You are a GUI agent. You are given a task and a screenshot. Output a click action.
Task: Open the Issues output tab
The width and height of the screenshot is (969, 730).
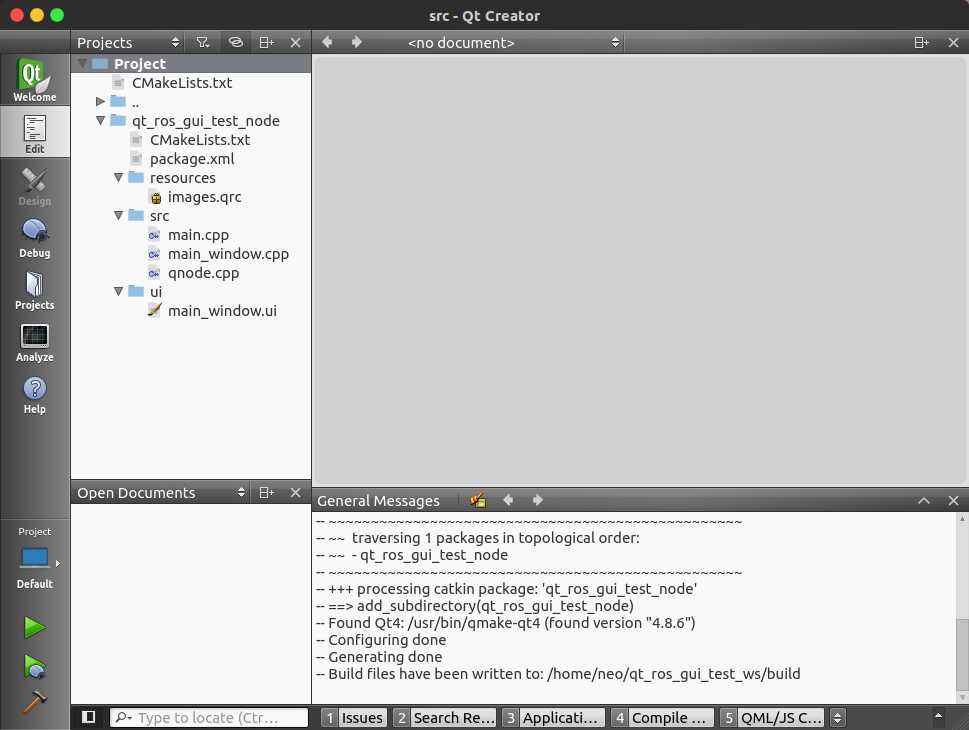[x=355, y=717]
